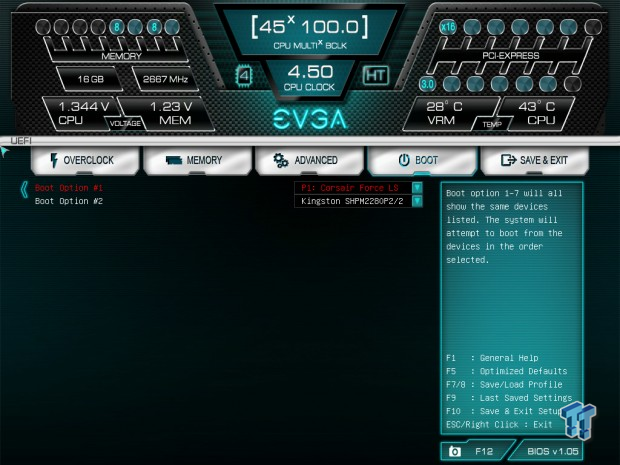This screenshot has height=465, width=620.
Task: Click the TEMP label badge
Action: click(x=492, y=125)
